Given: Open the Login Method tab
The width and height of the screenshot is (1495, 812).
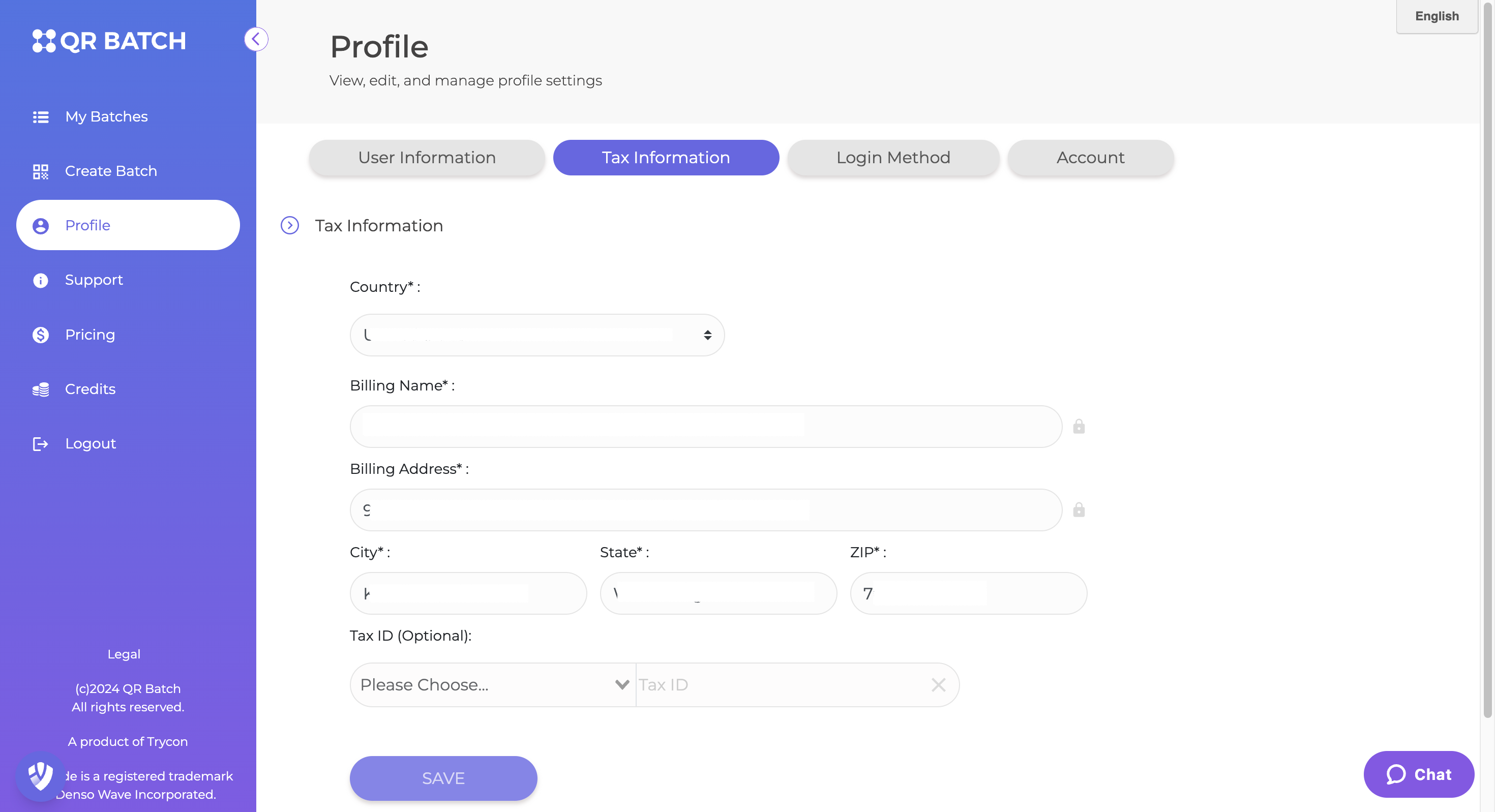Looking at the screenshot, I should [893, 157].
